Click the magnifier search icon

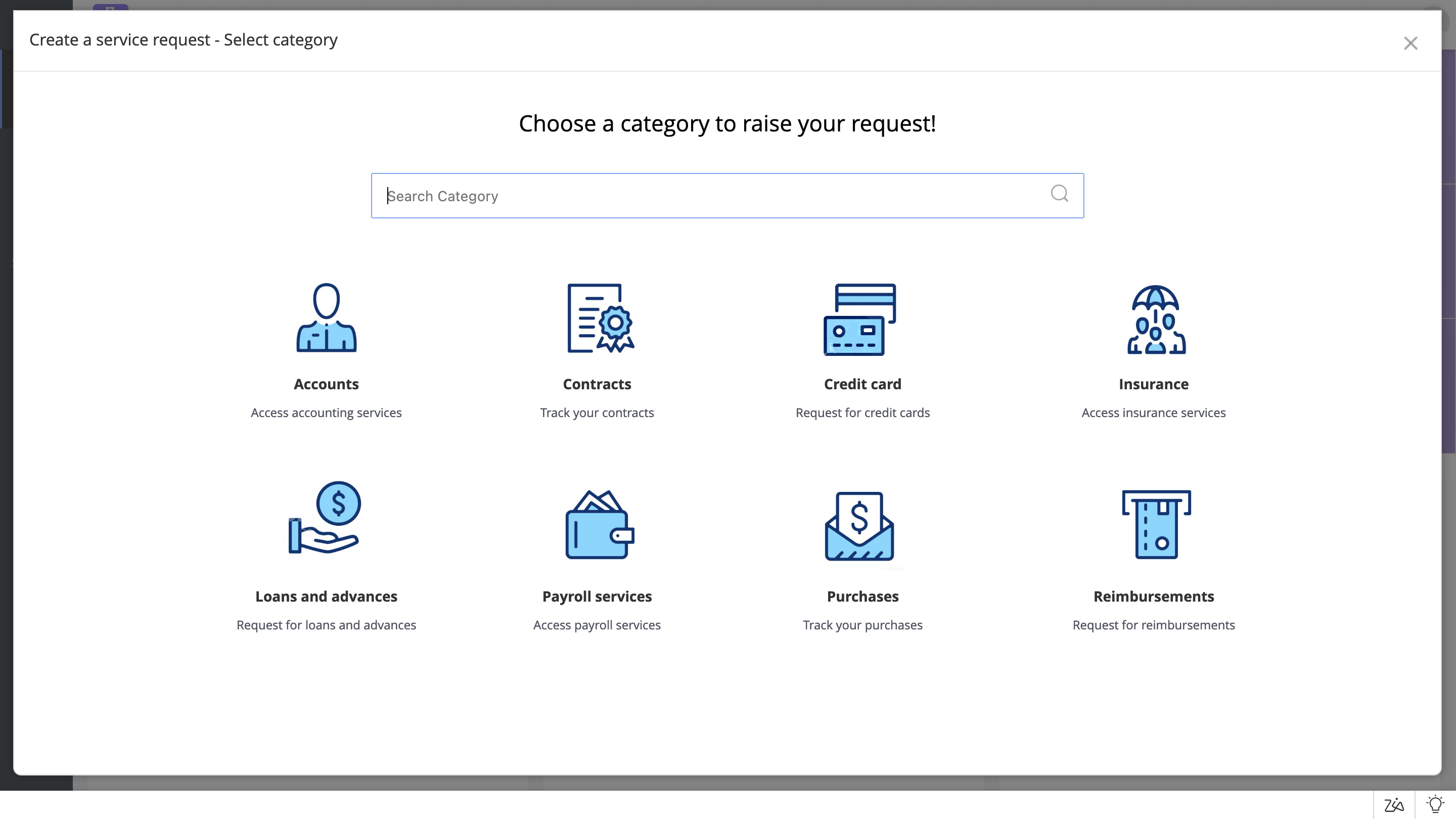tap(1059, 194)
